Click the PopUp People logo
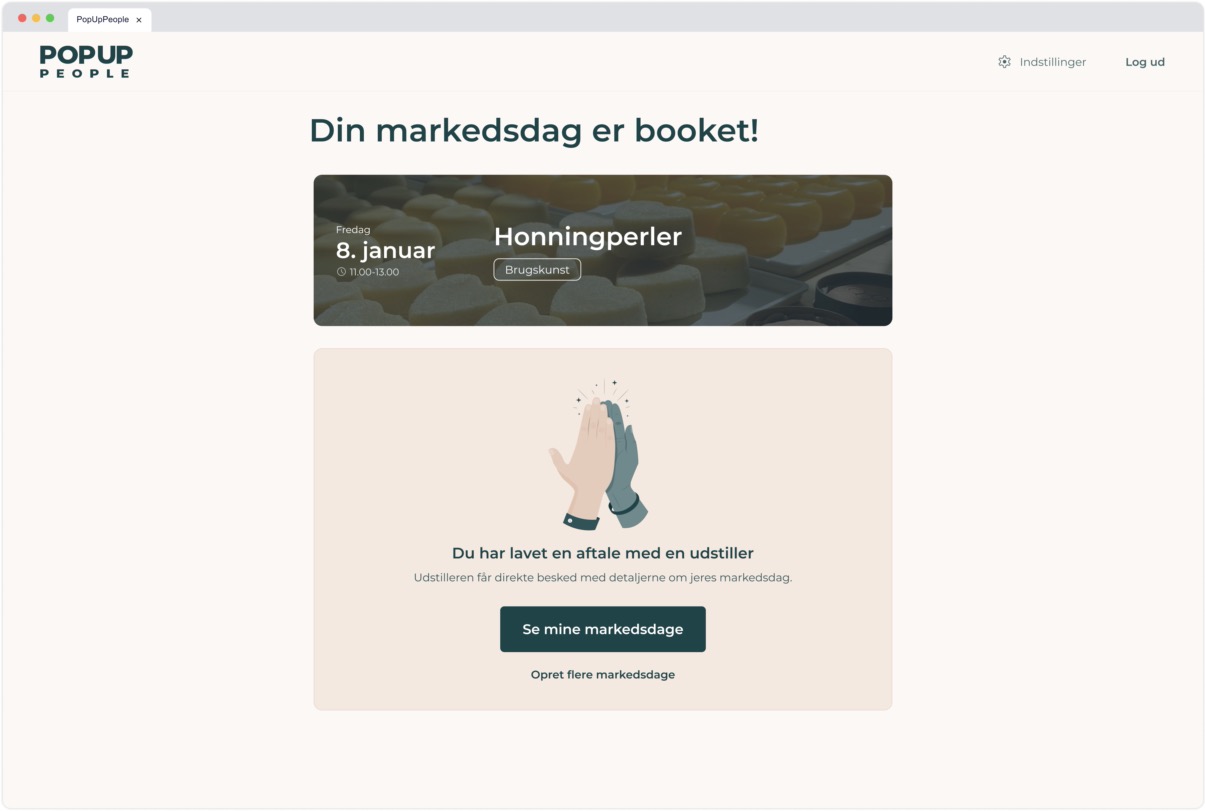The image size is (1205, 811). pyautogui.click(x=86, y=61)
